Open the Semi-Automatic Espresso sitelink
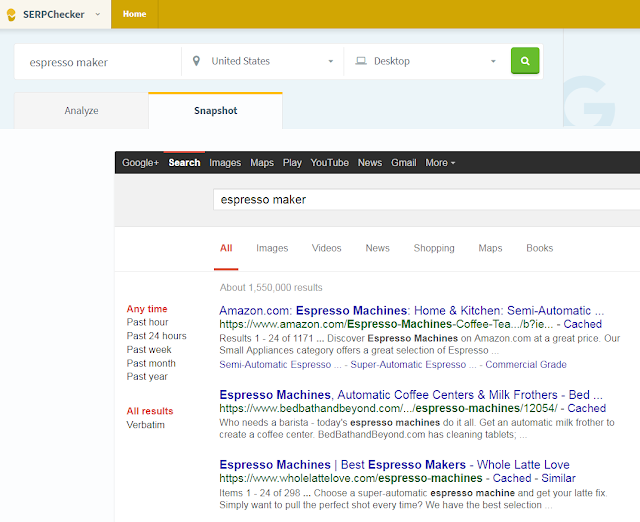Image resolution: width=640 pixels, height=522 pixels. tap(280, 364)
